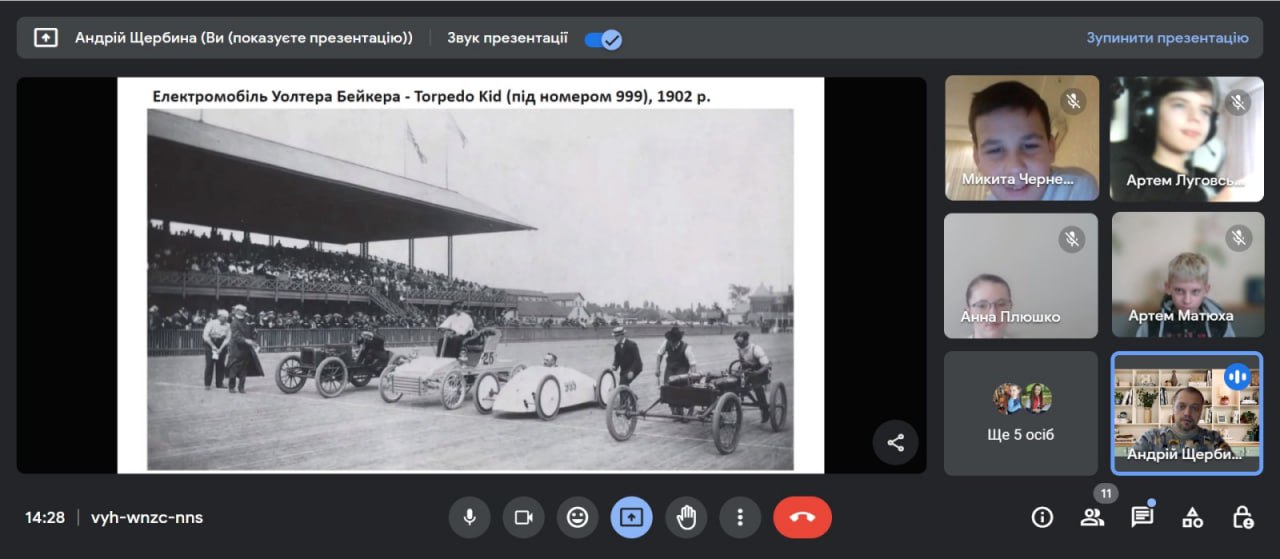Image resolution: width=1280 pixels, height=559 pixels.
Task: Toggle the camera button
Action: 523,517
